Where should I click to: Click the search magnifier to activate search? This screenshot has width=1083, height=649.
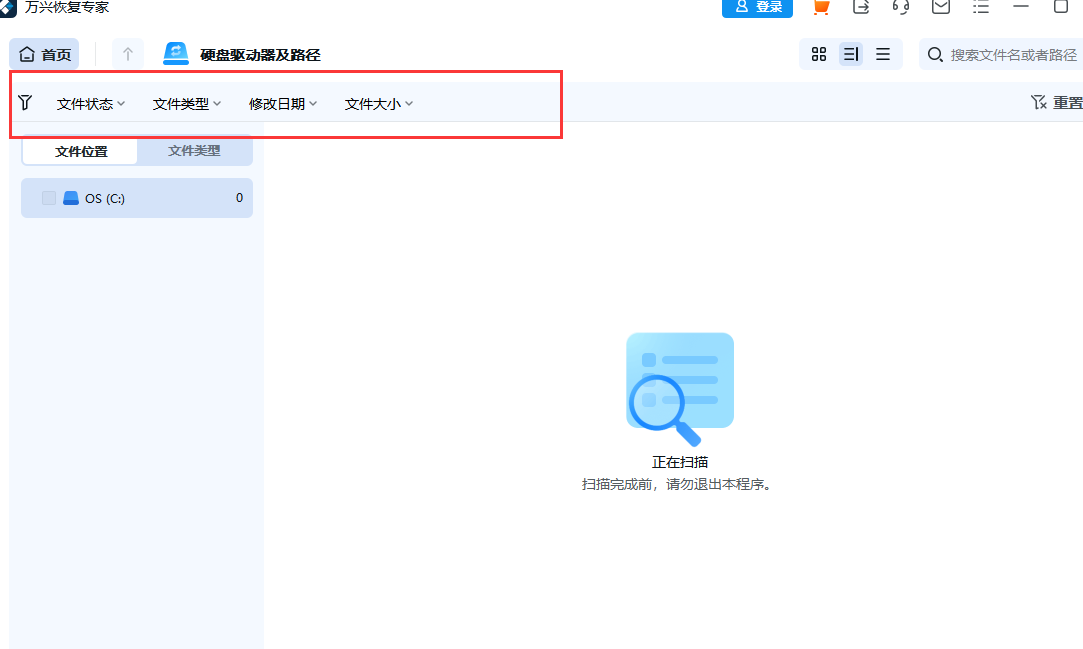[935, 56]
